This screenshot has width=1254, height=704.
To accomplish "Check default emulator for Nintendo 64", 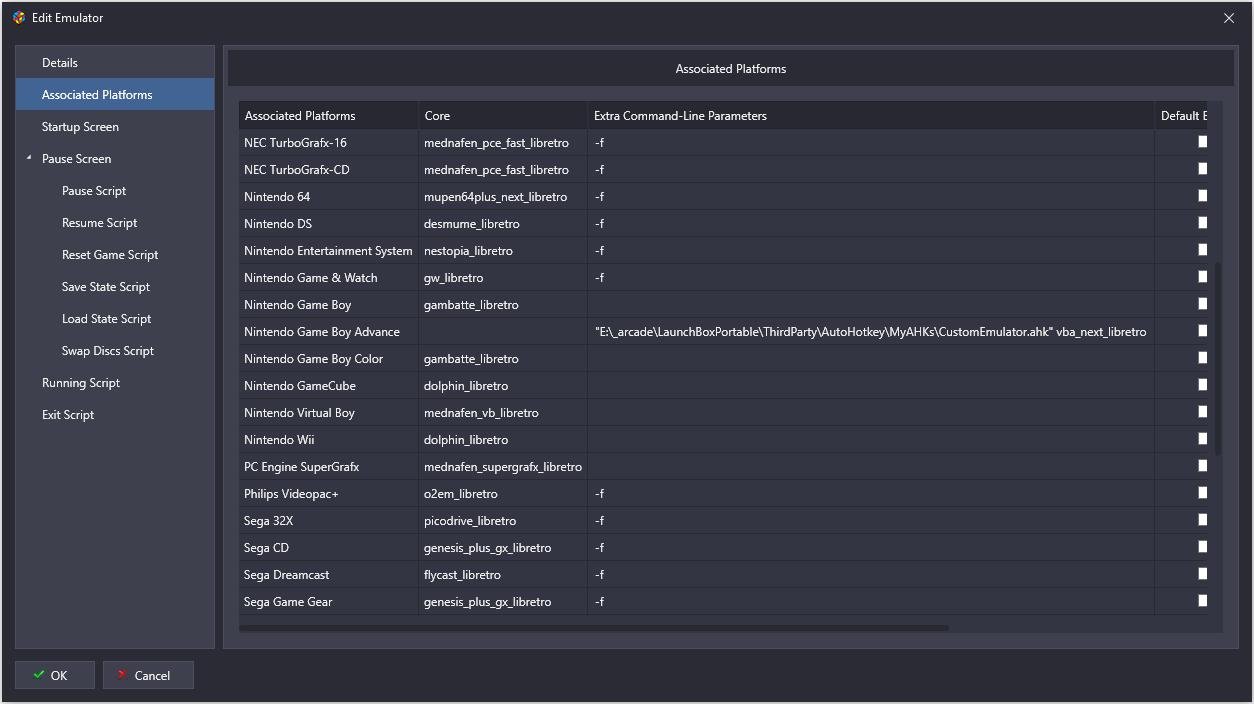I will tap(1202, 196).
